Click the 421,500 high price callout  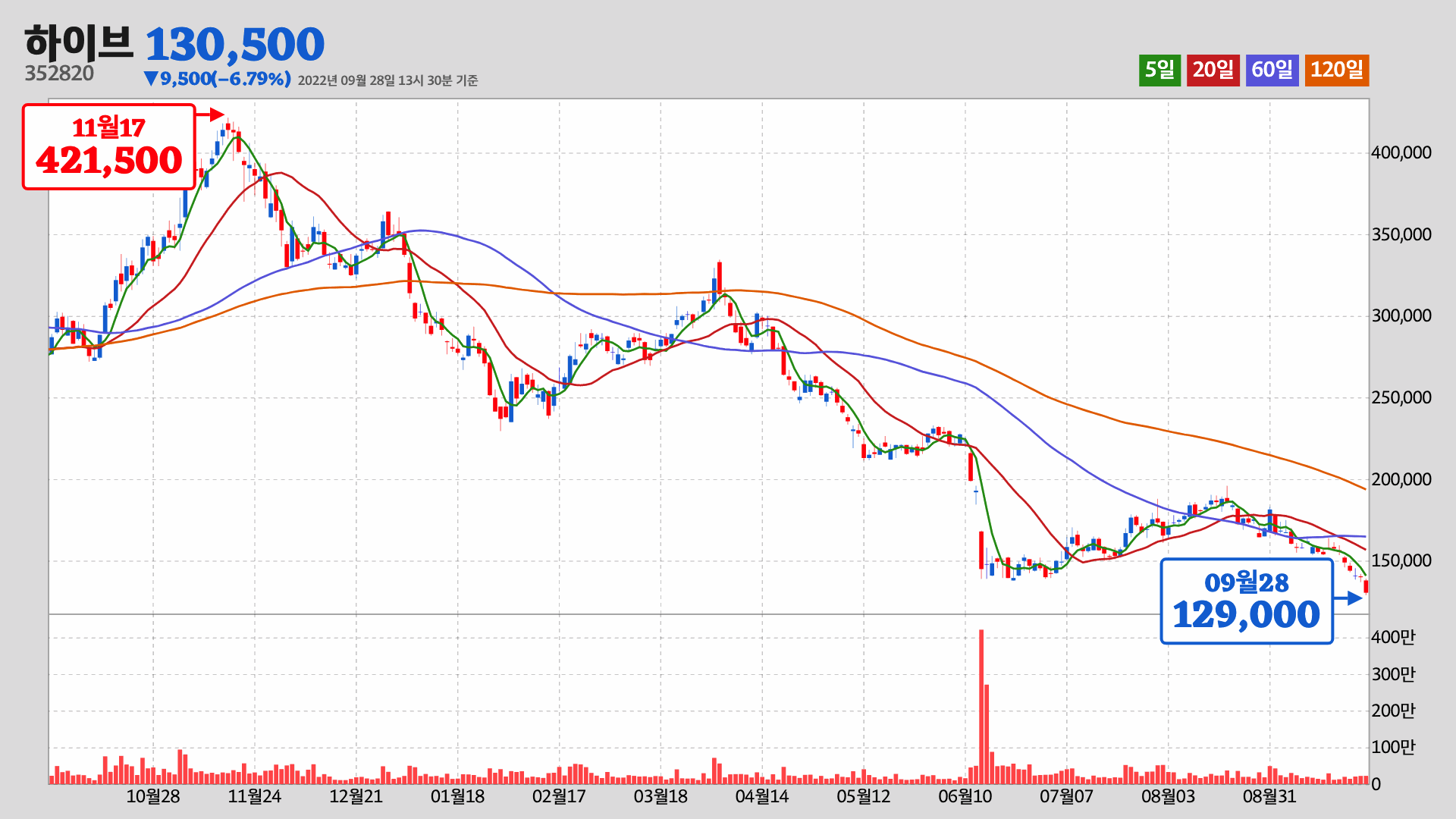tap(109, 147)
